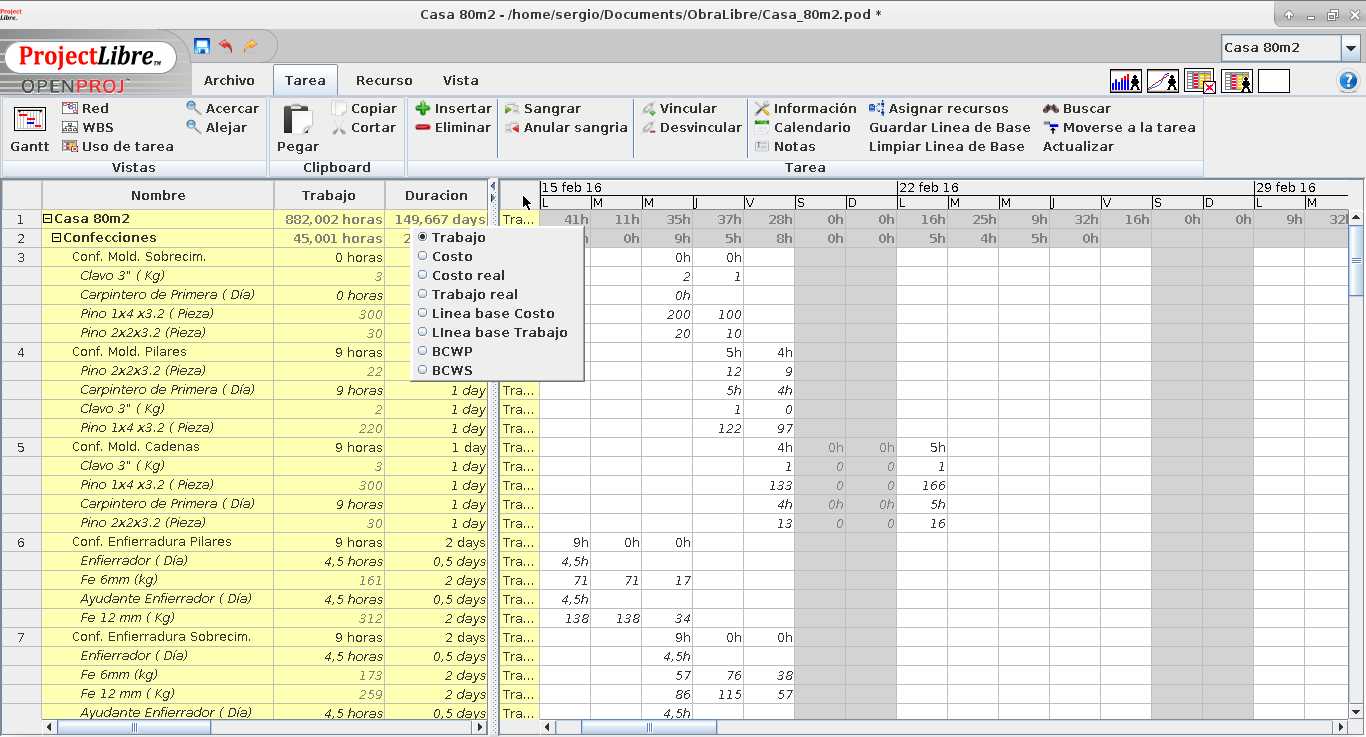Viewport: 1366px width, 737px height.
Task: Click the ProjectLibre logo
Action: click(90, 57)
